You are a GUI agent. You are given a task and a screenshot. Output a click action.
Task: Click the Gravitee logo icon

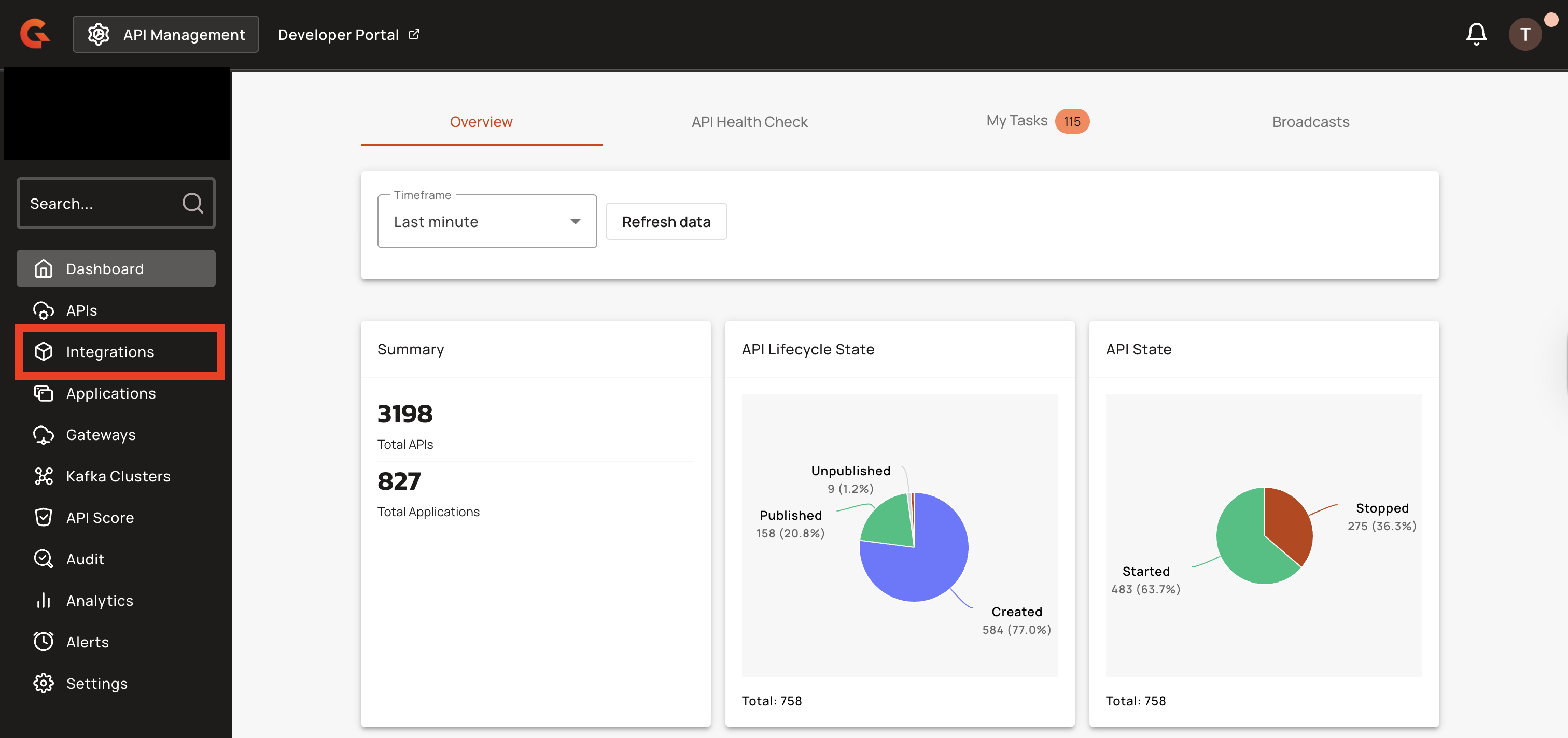point(35,34)
